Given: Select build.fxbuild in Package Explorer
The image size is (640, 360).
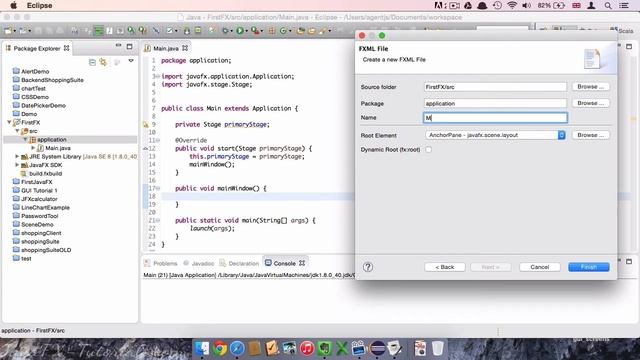Looking at the screenshot, I should [45, 173].
